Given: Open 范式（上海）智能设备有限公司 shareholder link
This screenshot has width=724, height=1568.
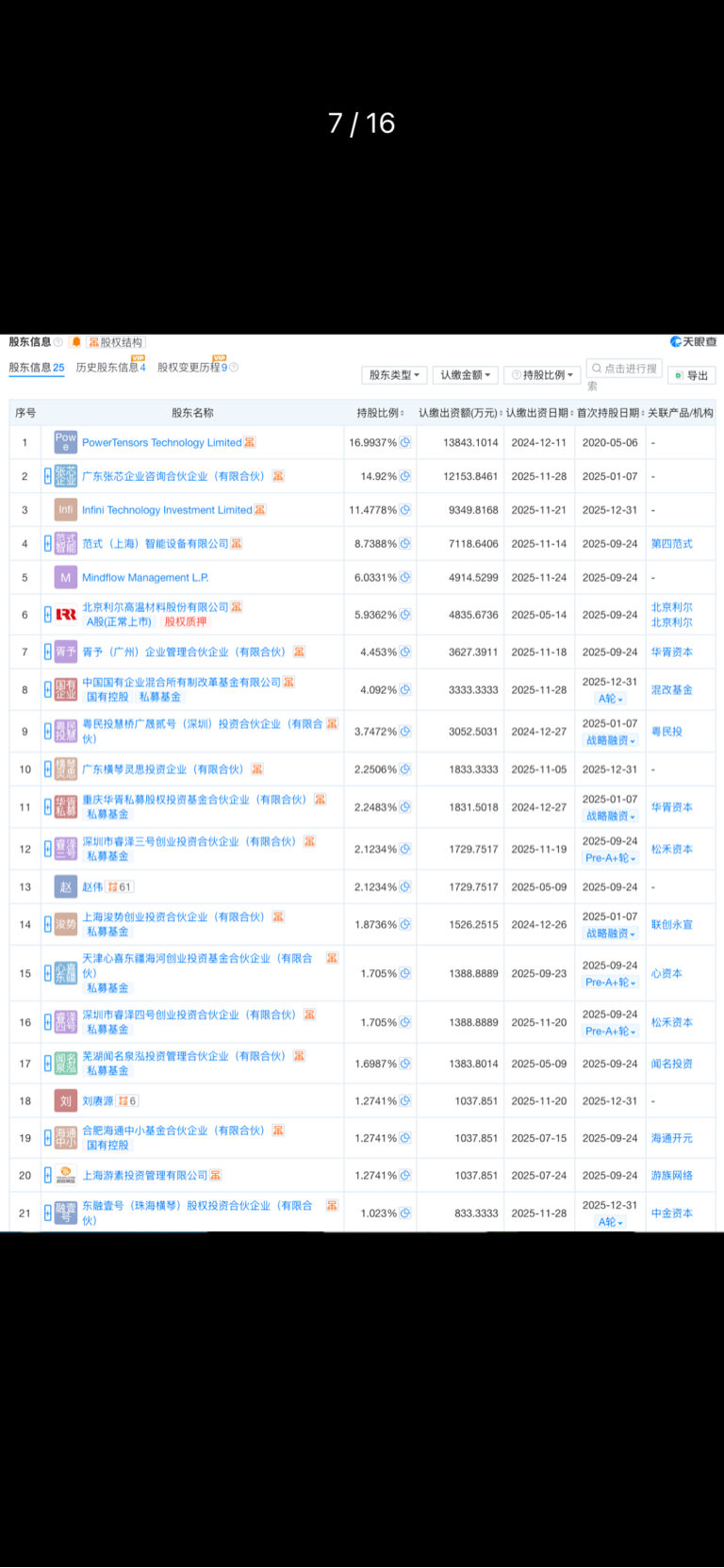Looking at the screenshot, I should click(156, 544).
